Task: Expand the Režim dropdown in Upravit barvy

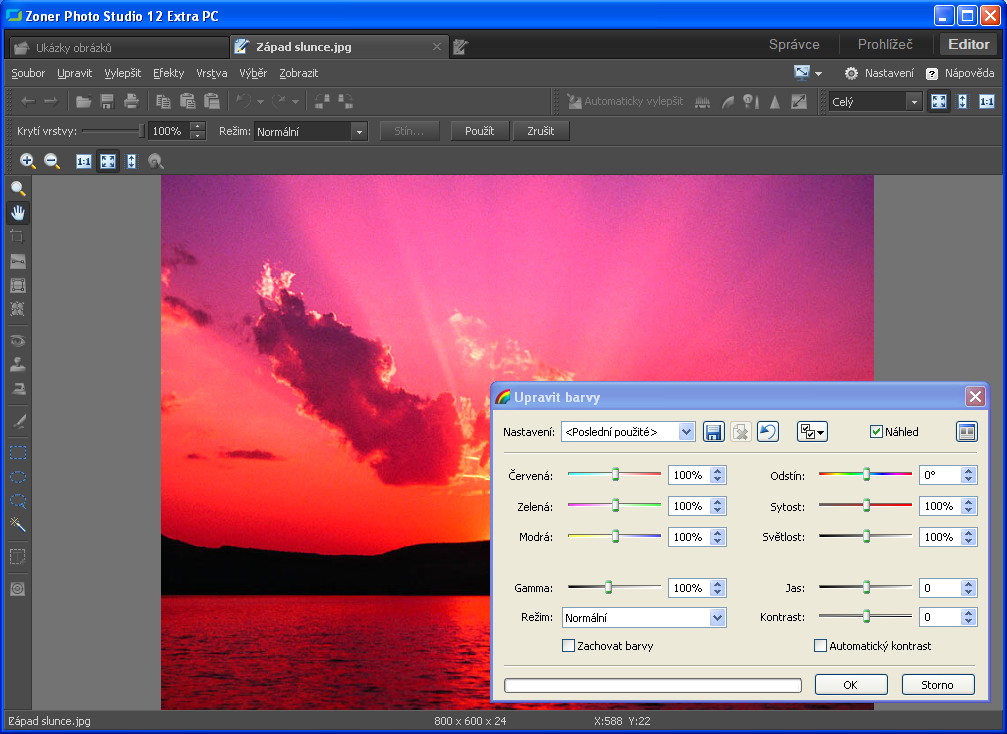Action: pos(717,618)
